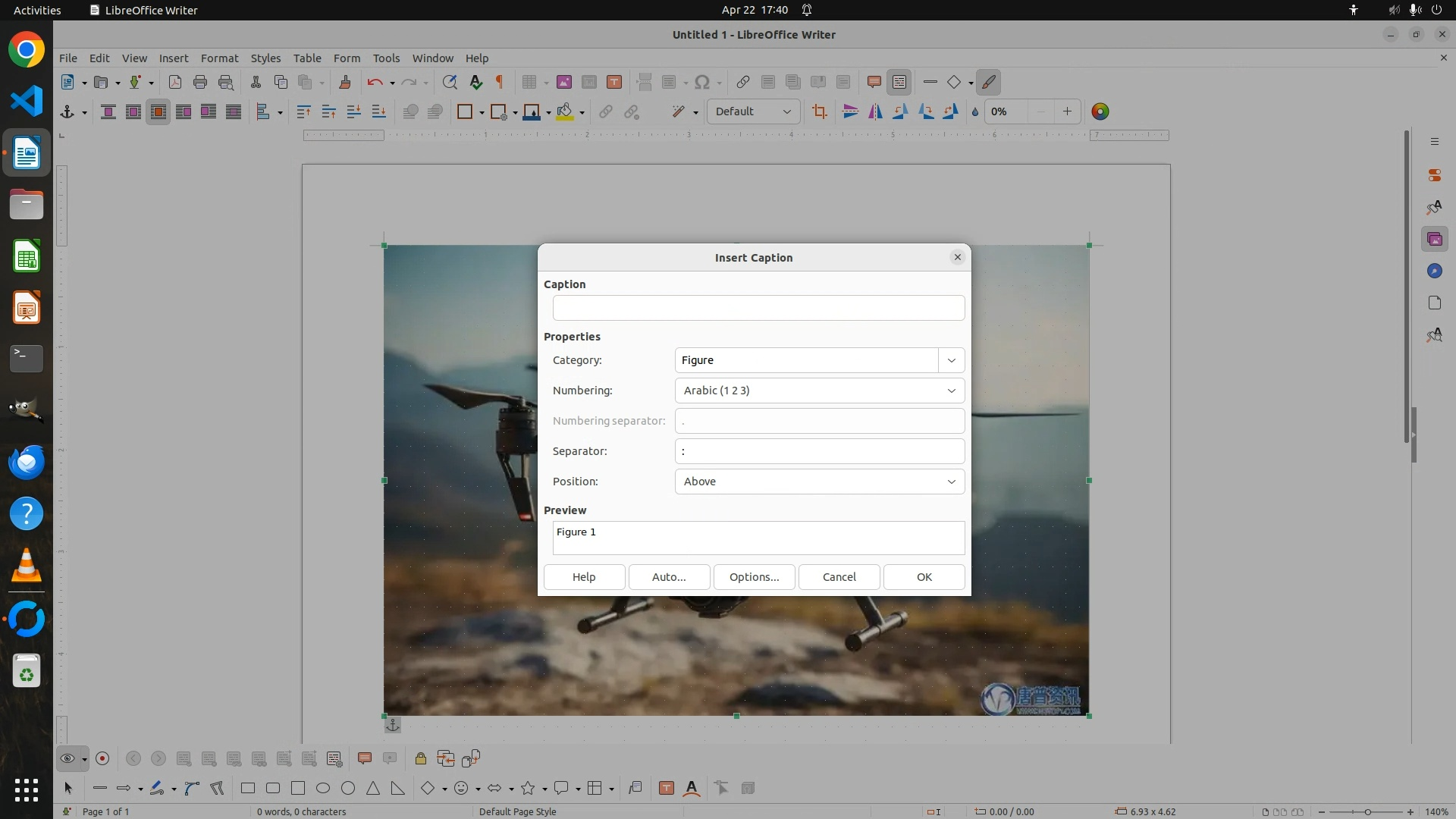Select the Ellipse shape tool
Viewport: 1456px width, 819px height.
[x=323, y=789]
